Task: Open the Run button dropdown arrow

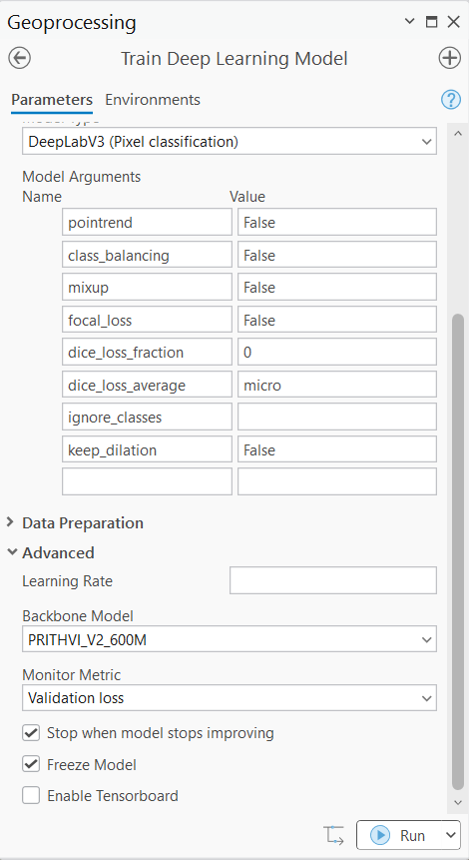Action: click(450, 835)
